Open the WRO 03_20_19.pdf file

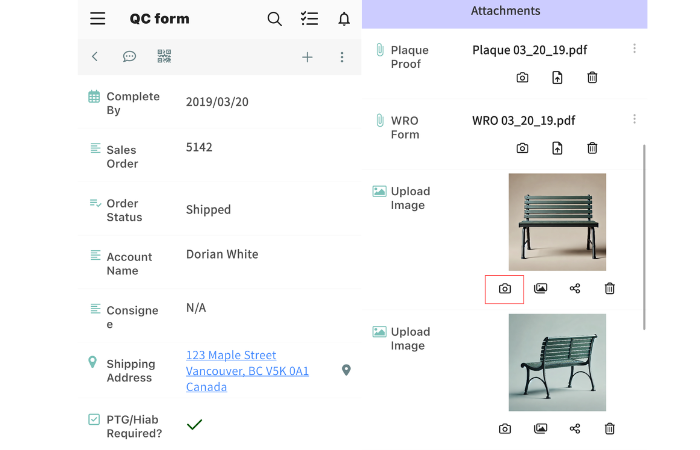523,121
